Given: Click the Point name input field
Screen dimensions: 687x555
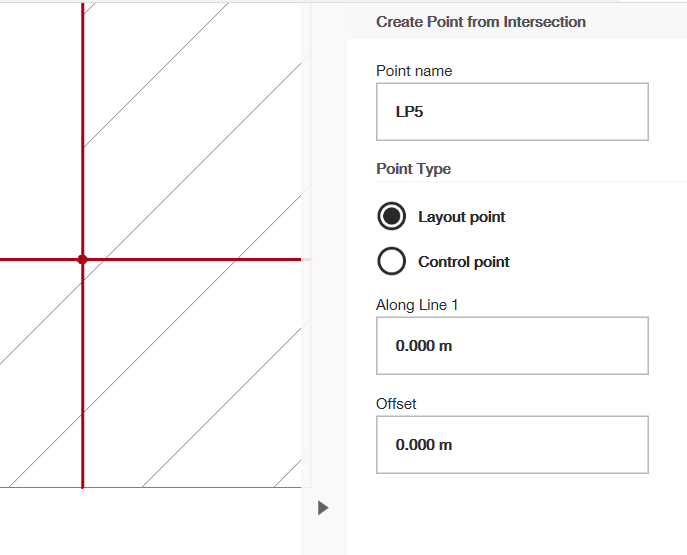Looking at the screenshot, I should coord(512,112).
